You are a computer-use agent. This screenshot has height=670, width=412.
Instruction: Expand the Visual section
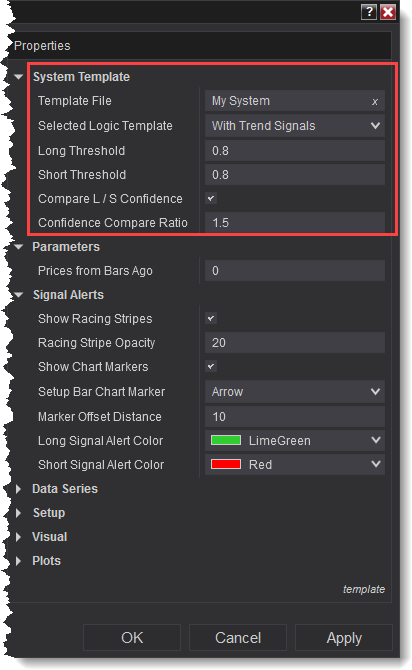[18, 537]
